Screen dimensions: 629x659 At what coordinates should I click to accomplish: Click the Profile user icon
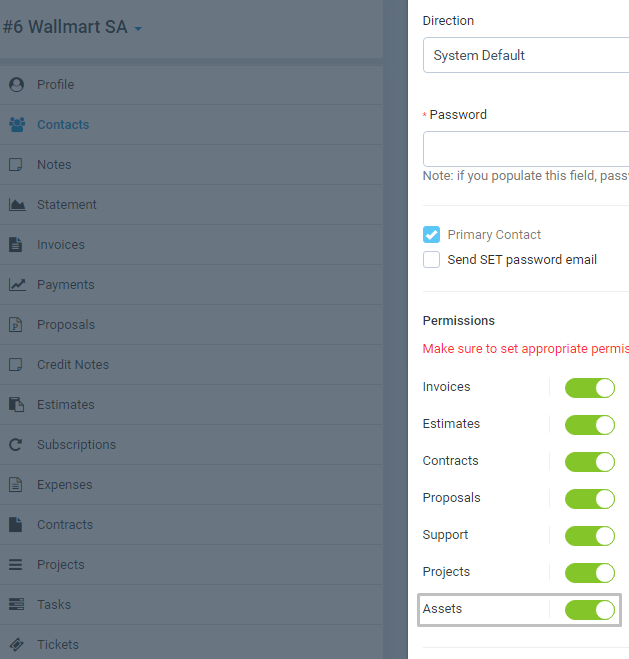[x=16, y=84]
